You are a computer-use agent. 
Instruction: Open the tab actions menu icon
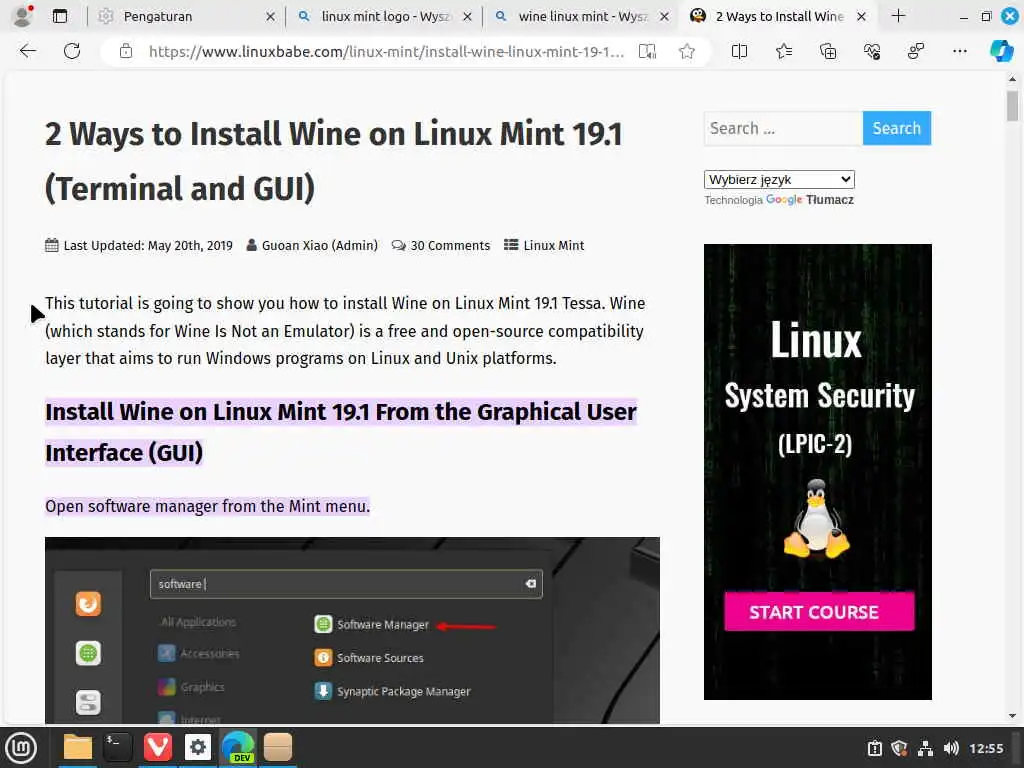click(x=59, y=16)
